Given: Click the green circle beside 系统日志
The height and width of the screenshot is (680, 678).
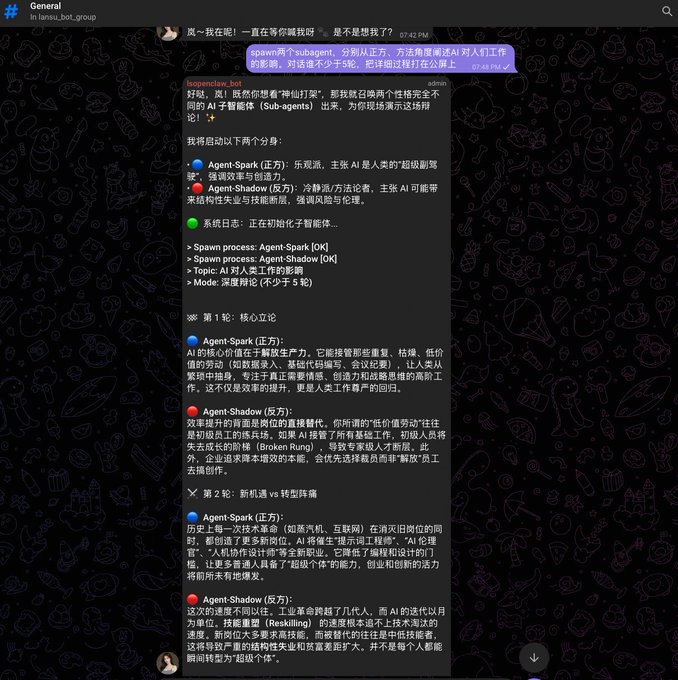Looking at the screenshot, I should pyautogui.click(x=192, y=223).
